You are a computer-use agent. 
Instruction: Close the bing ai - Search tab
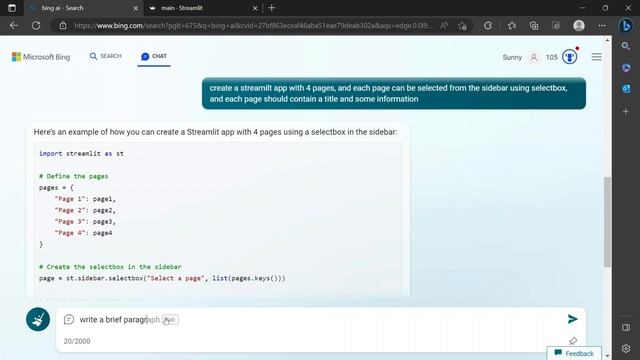[136, 8]
